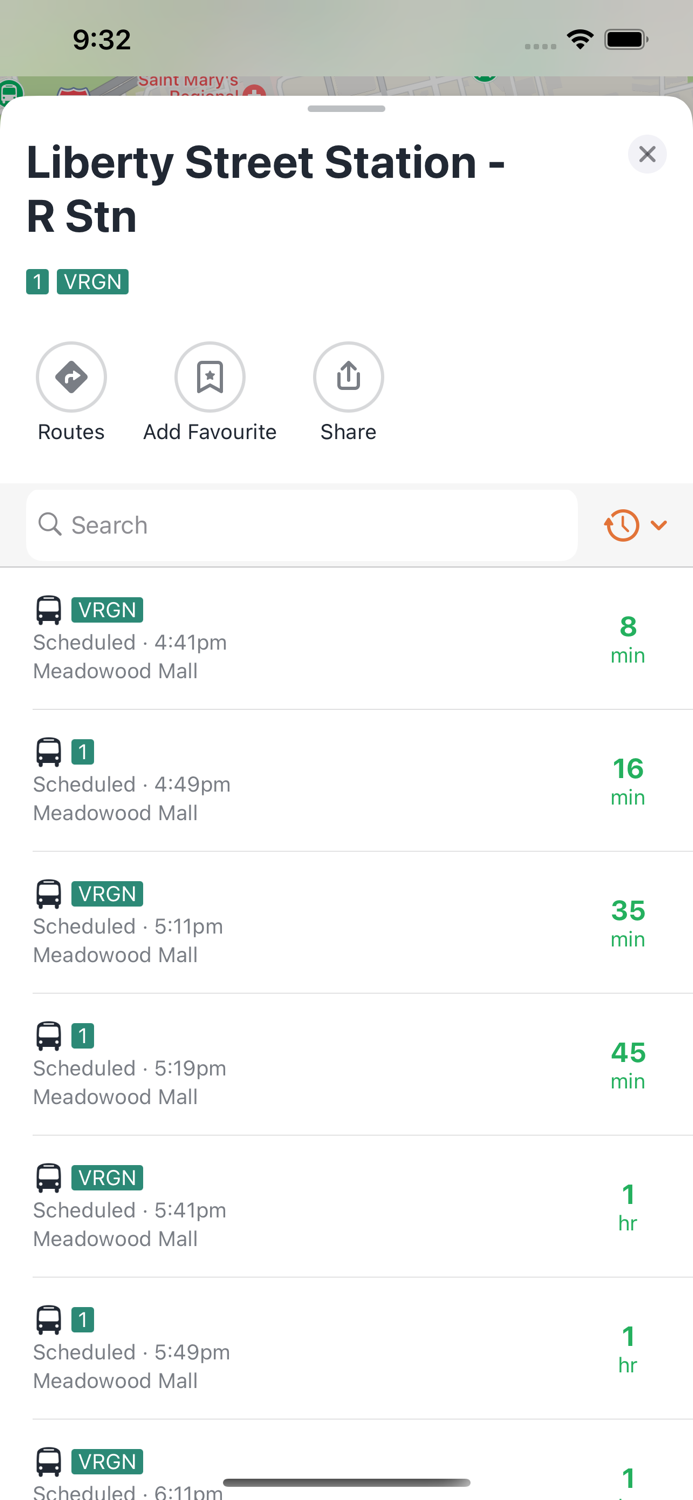Tap the orange chevron next to the clock
The image size is (693, 1500).
[x=659, y=525]
